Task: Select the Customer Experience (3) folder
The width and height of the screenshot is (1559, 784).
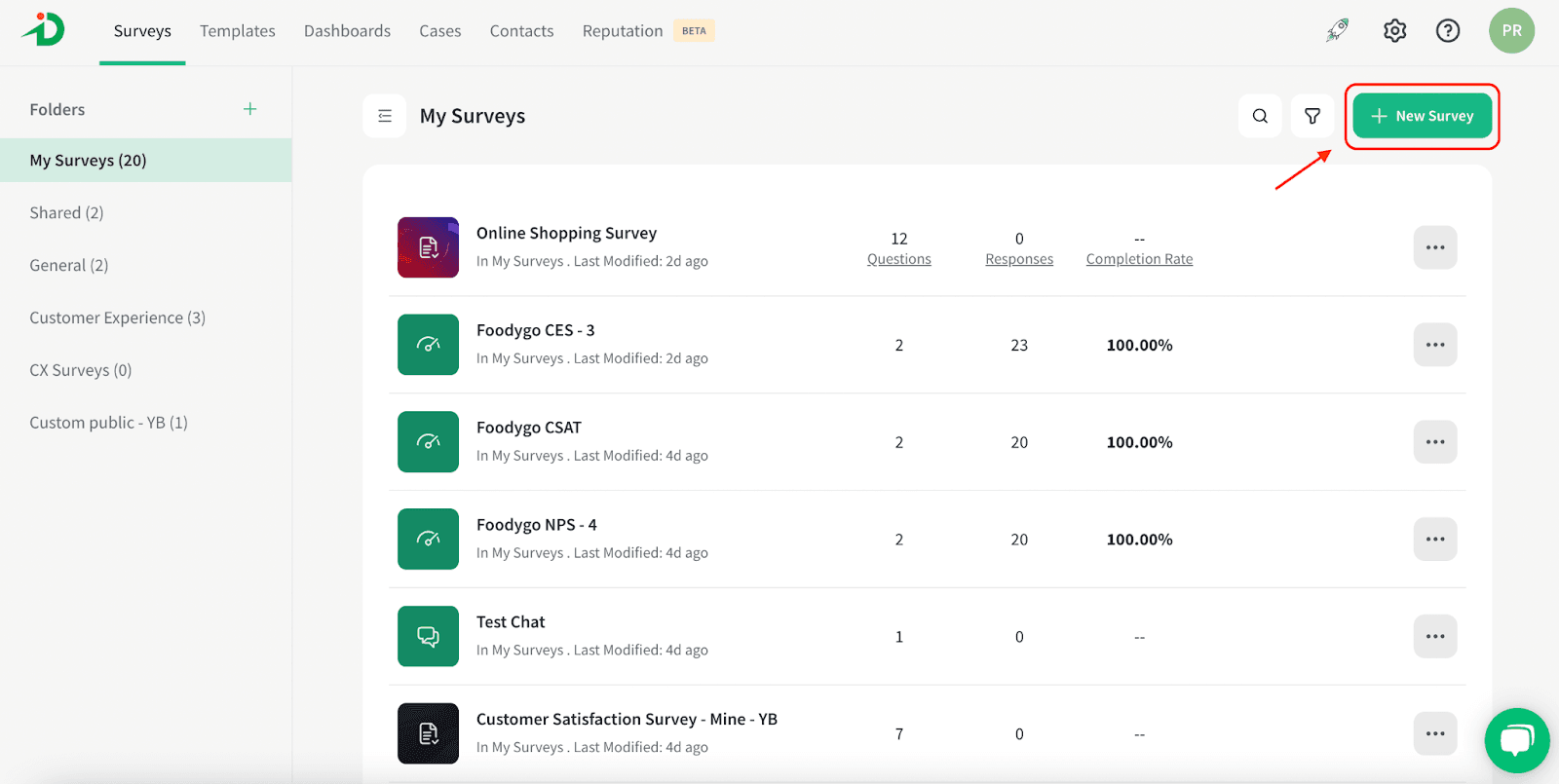Action: tap(117, 317)
